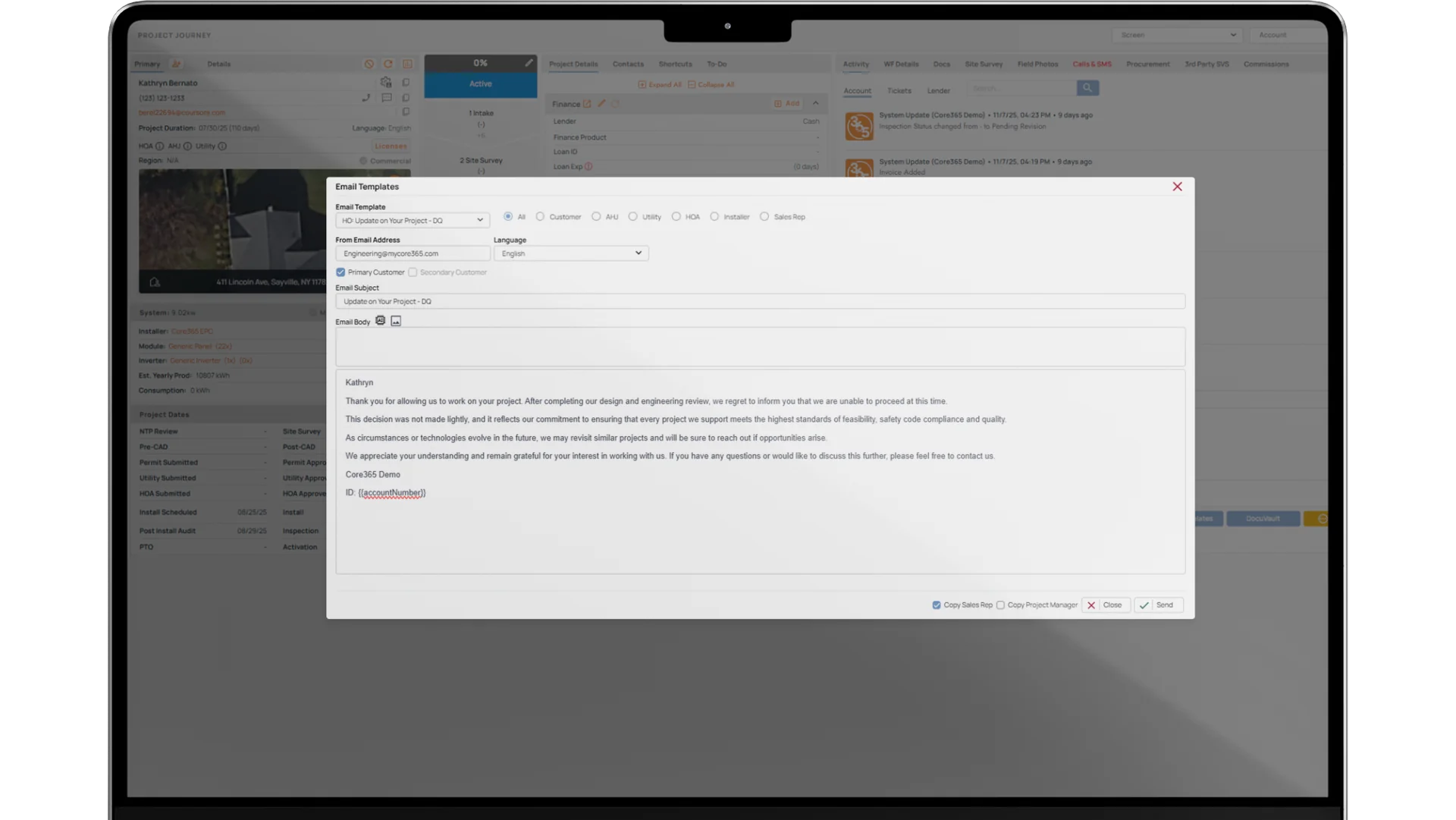This screenshot has width=1456, height=820.
Task: Refresh the project using the orange reload icon
Action: tap(388, 64)
